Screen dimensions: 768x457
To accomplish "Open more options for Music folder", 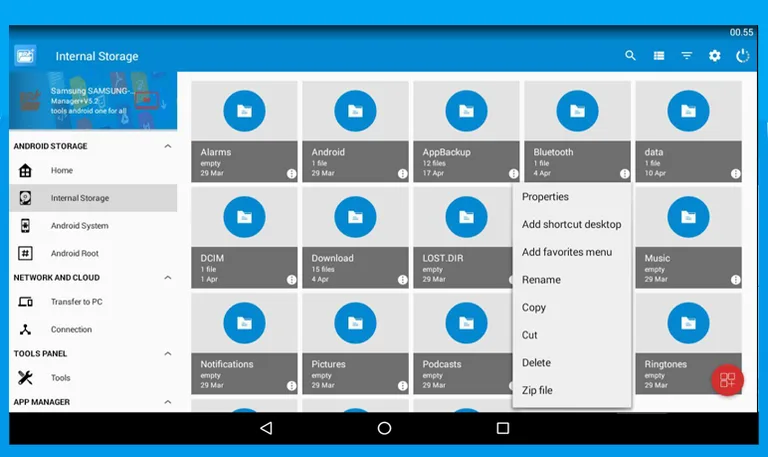I will coord(736,280).
